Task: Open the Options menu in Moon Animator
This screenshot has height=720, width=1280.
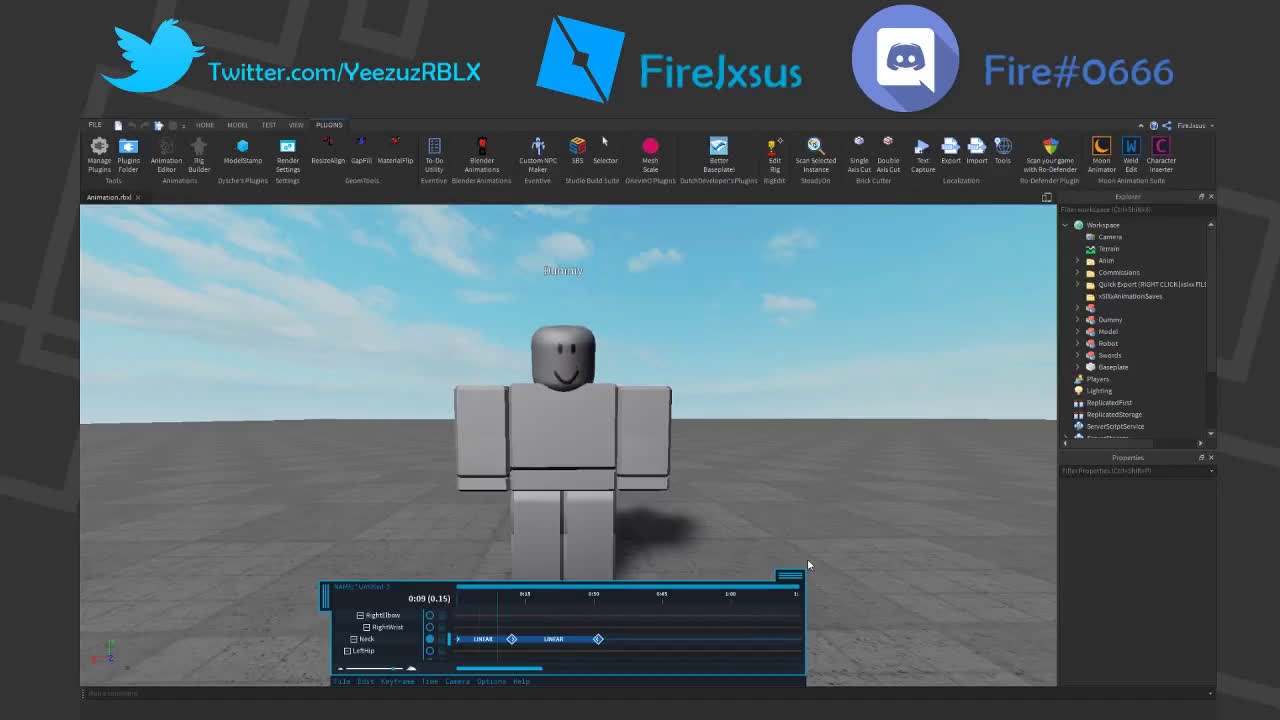Action: 491,681
